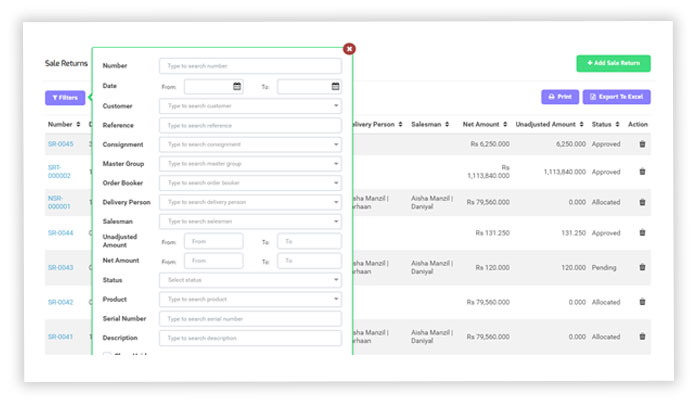Click trash icon for the Rs 1,113,840.000 row

click(x=642, y=172)
